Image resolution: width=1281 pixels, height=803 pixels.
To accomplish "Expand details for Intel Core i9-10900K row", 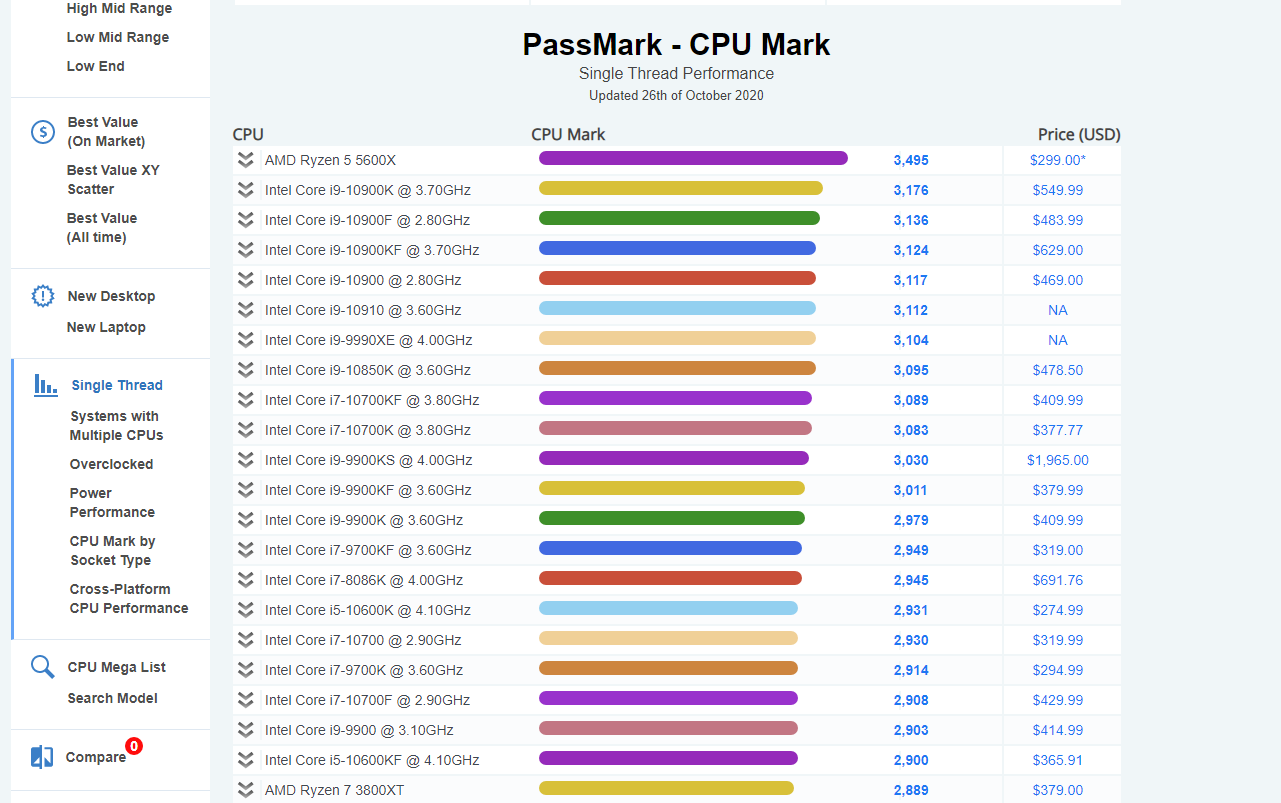I will click(246, 190).
